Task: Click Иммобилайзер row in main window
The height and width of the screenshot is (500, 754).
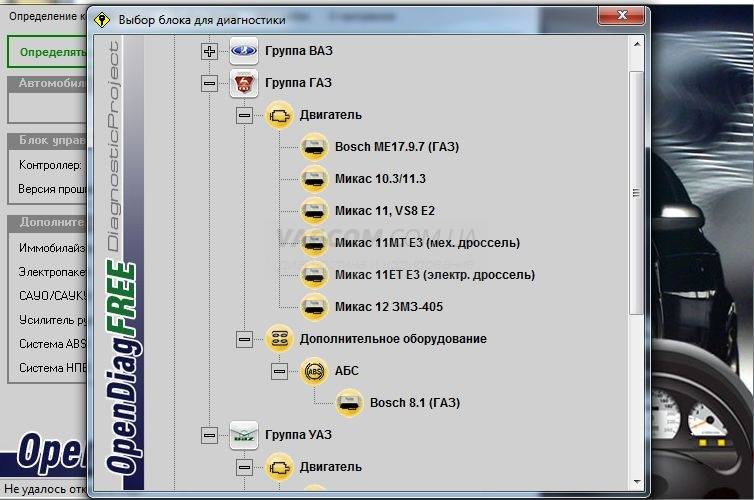Action: (52, 248)
